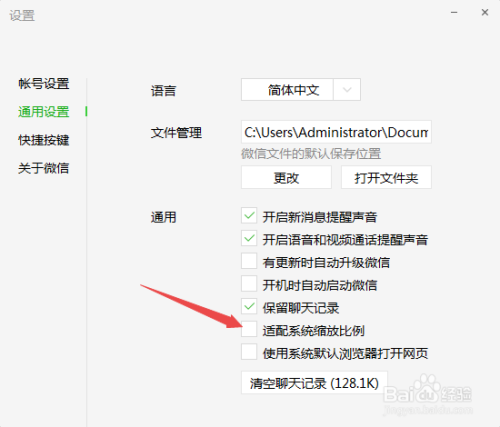Click 清空聊天记录 (128.1K) button
This screenshot has height=427, width=500.
pos(314,383)
